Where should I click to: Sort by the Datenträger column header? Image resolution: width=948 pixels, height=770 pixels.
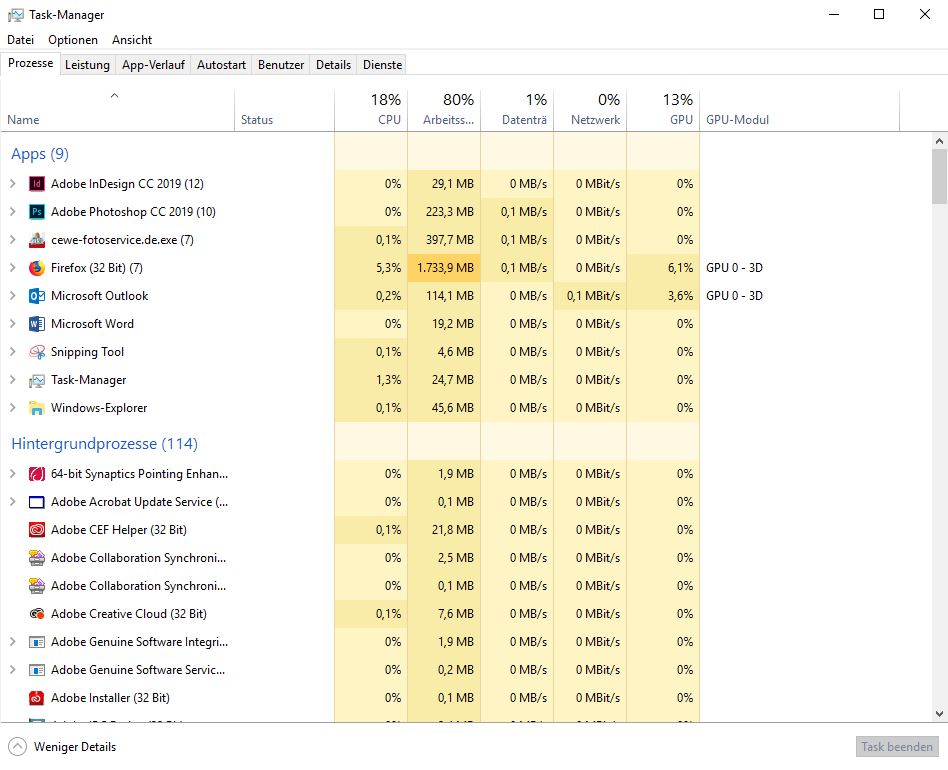pyautogui.click(x=518, y=111)
